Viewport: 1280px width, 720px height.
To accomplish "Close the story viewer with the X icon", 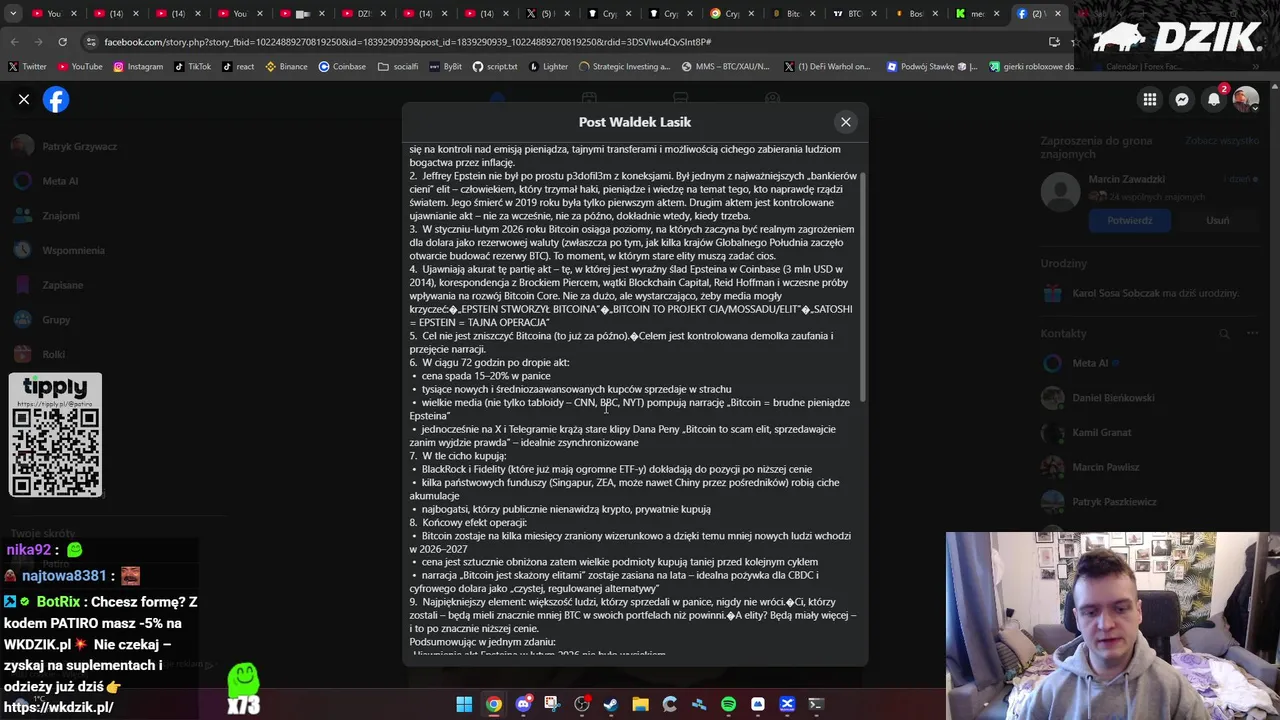I will tap(24, 100).
